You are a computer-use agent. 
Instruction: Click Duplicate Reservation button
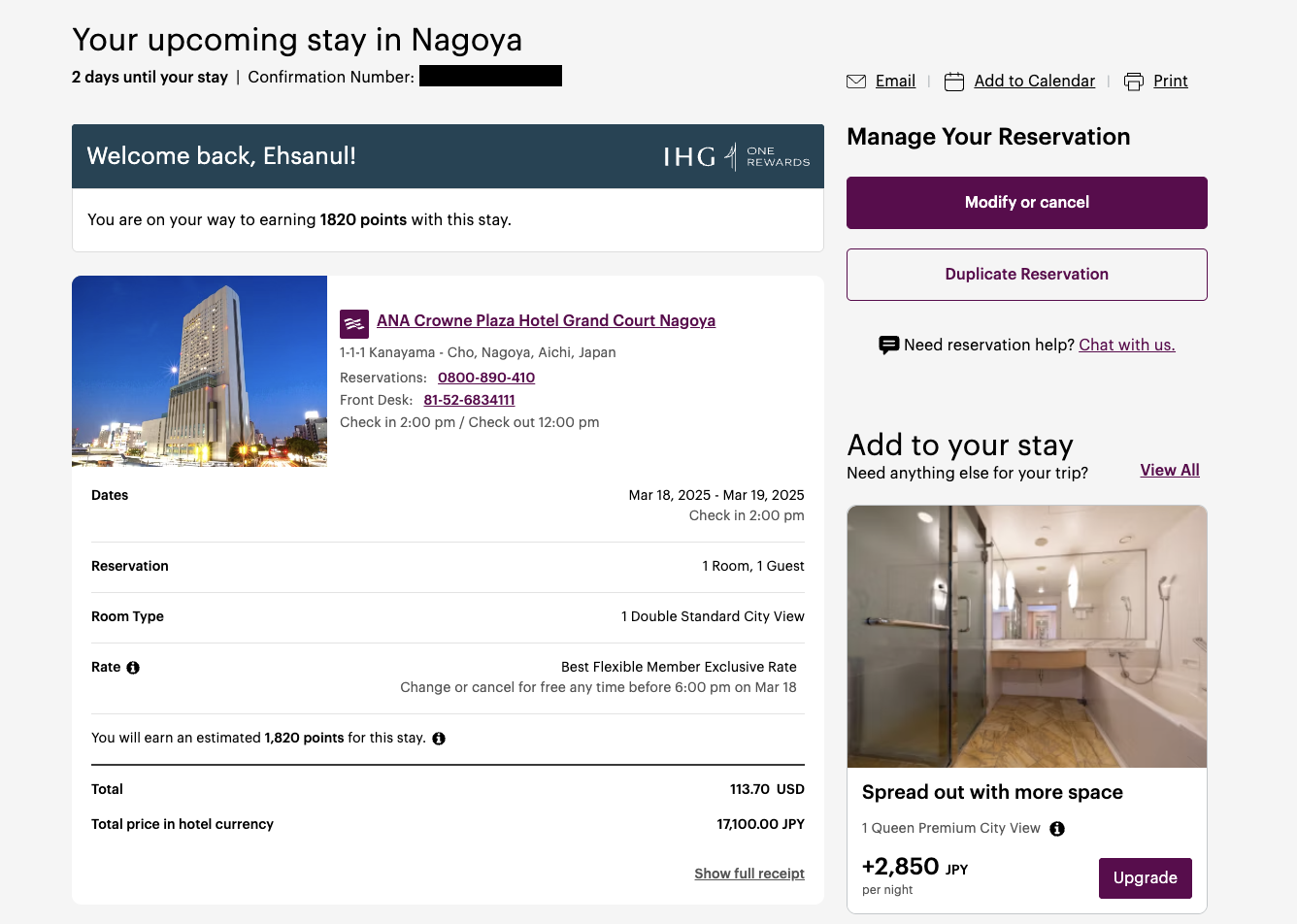(x=1027, y=275)
